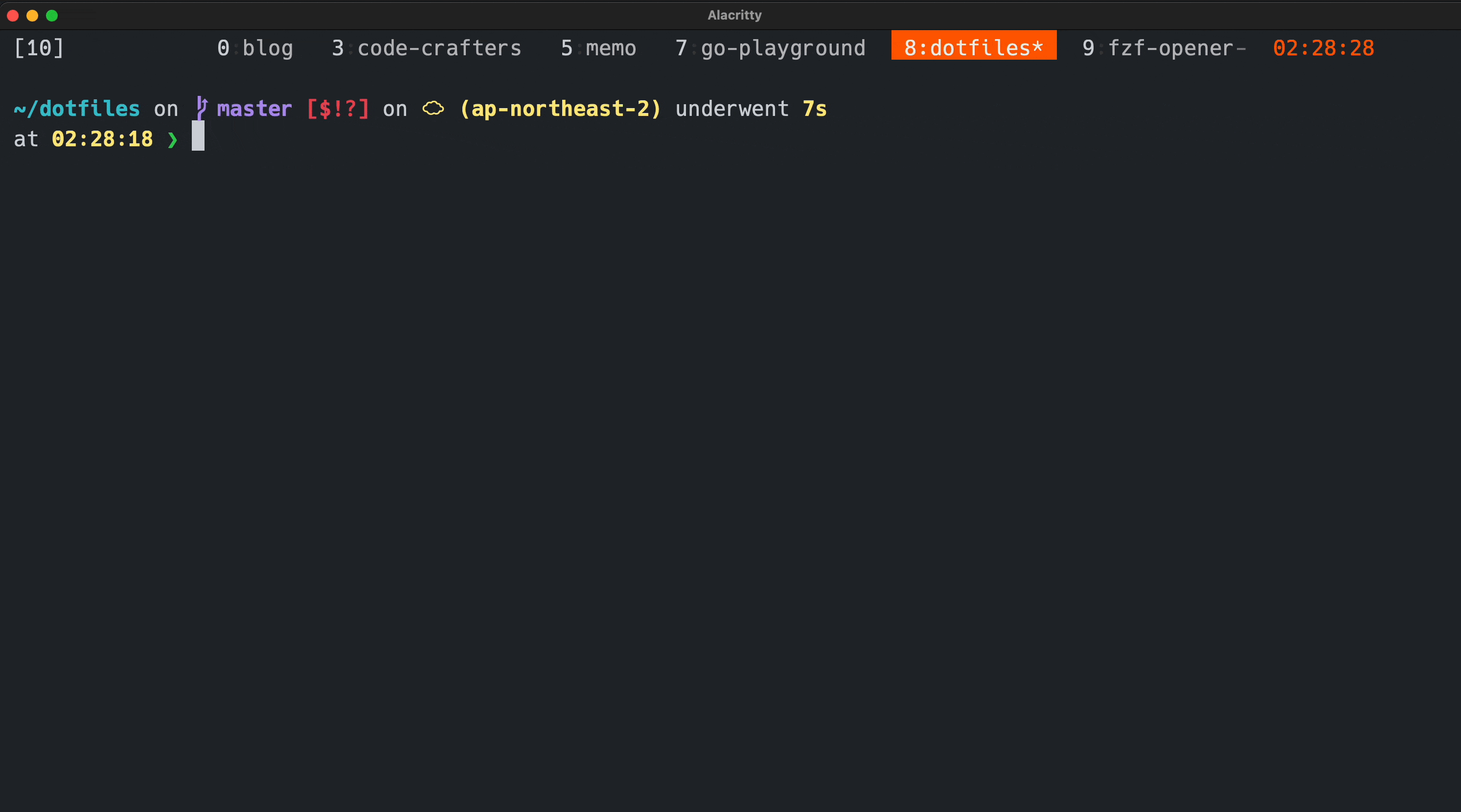
Task: Click the green maximize traffic light
Action: pyautogui.click(x=51, y=15)
